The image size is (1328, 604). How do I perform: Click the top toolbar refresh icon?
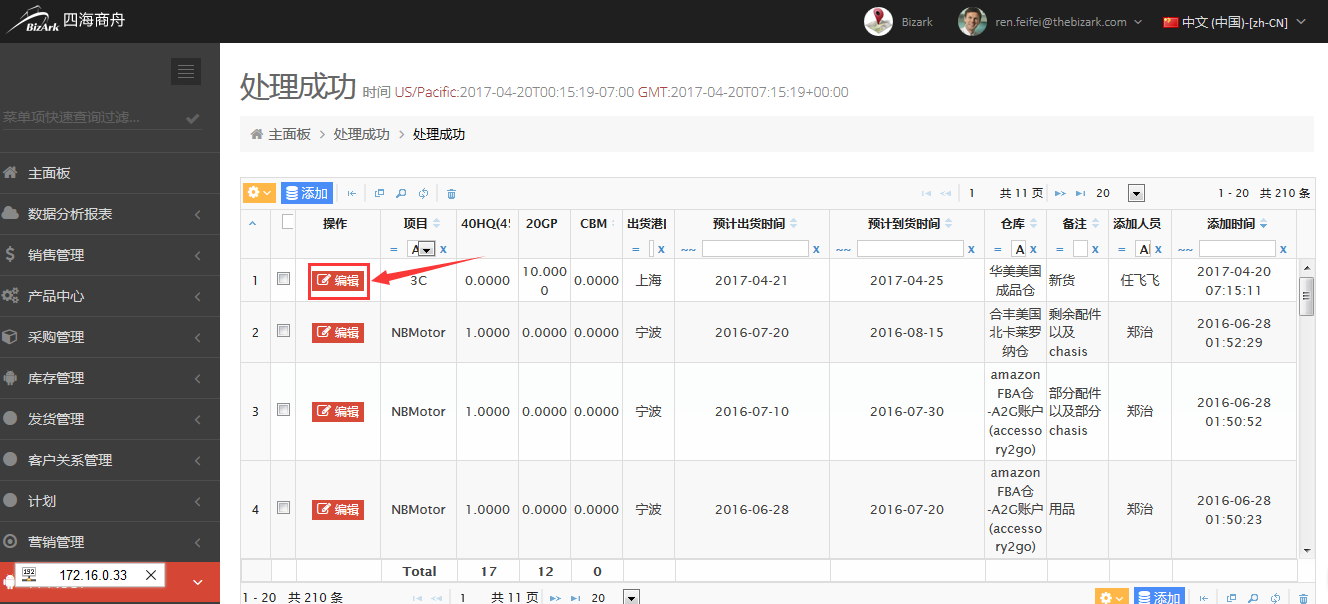(424, 193)
